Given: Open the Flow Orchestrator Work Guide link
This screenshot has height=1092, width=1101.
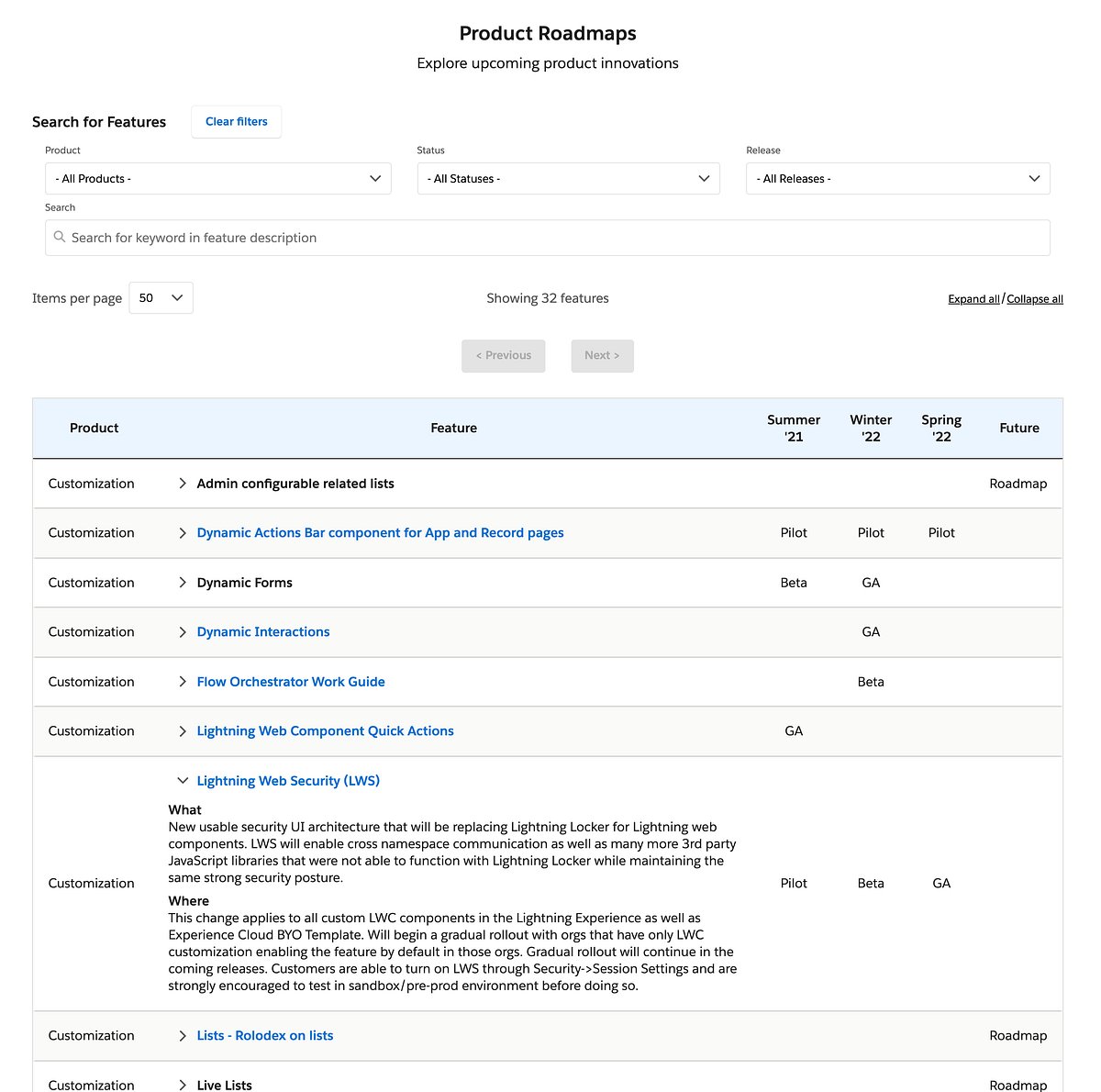Looking at the screenshot, I should click(x=291, y=682).
